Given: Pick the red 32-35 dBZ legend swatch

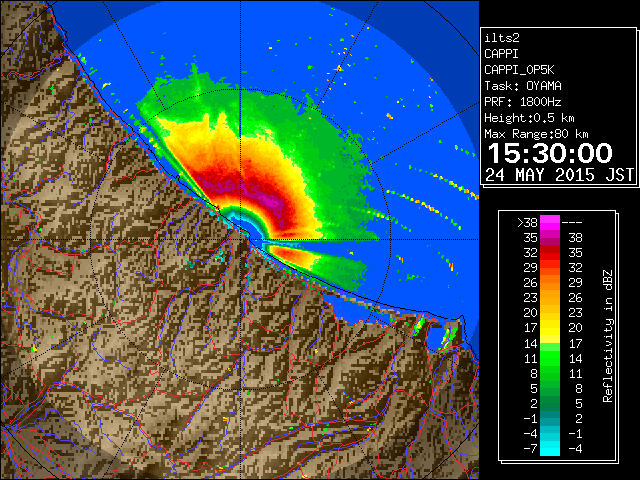Looking at the screenshot, I should pyautogui.click(x=550, y=253).
